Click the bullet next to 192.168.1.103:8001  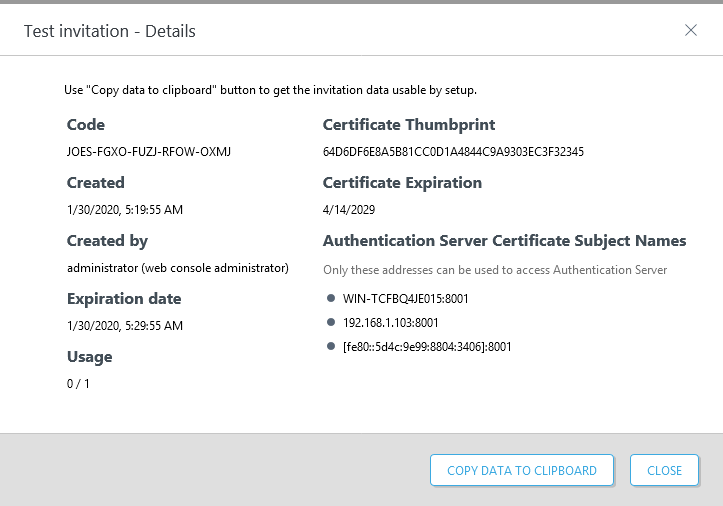(x=330, y=322)
